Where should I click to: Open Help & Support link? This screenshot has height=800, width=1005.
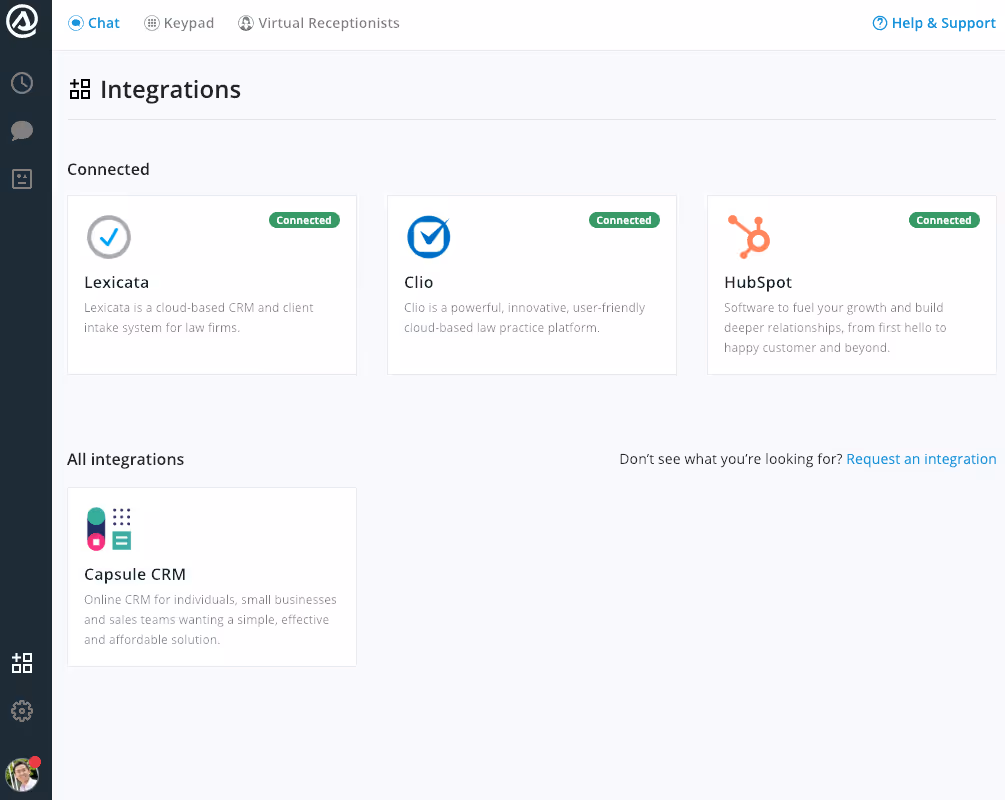tap(934, 23)
